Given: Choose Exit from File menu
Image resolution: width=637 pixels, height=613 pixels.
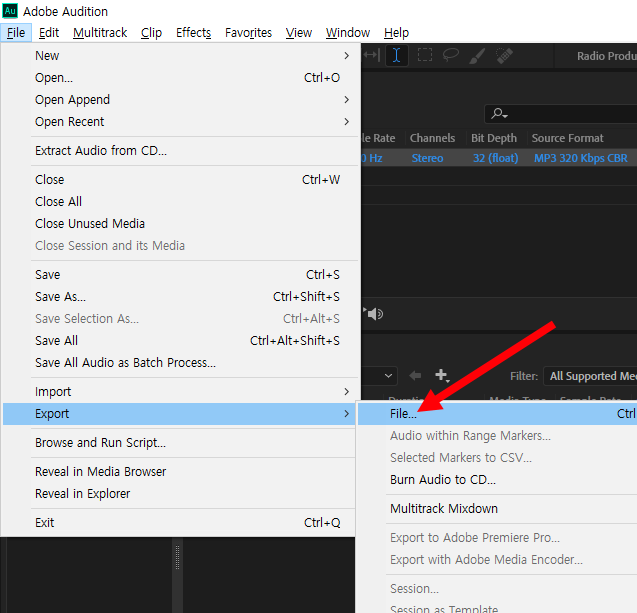Looking at the screenshot, I should [179, 522].
